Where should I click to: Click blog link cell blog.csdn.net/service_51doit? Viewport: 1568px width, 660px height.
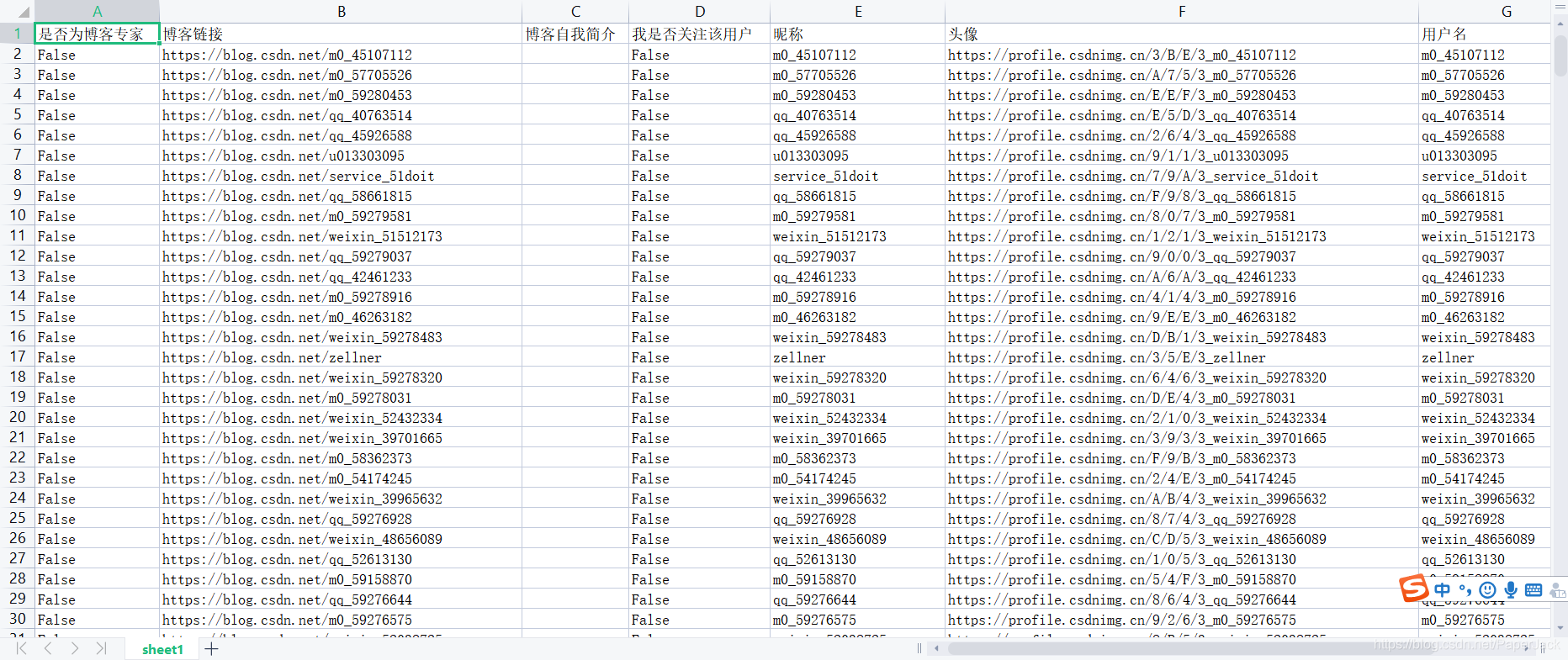342,176
